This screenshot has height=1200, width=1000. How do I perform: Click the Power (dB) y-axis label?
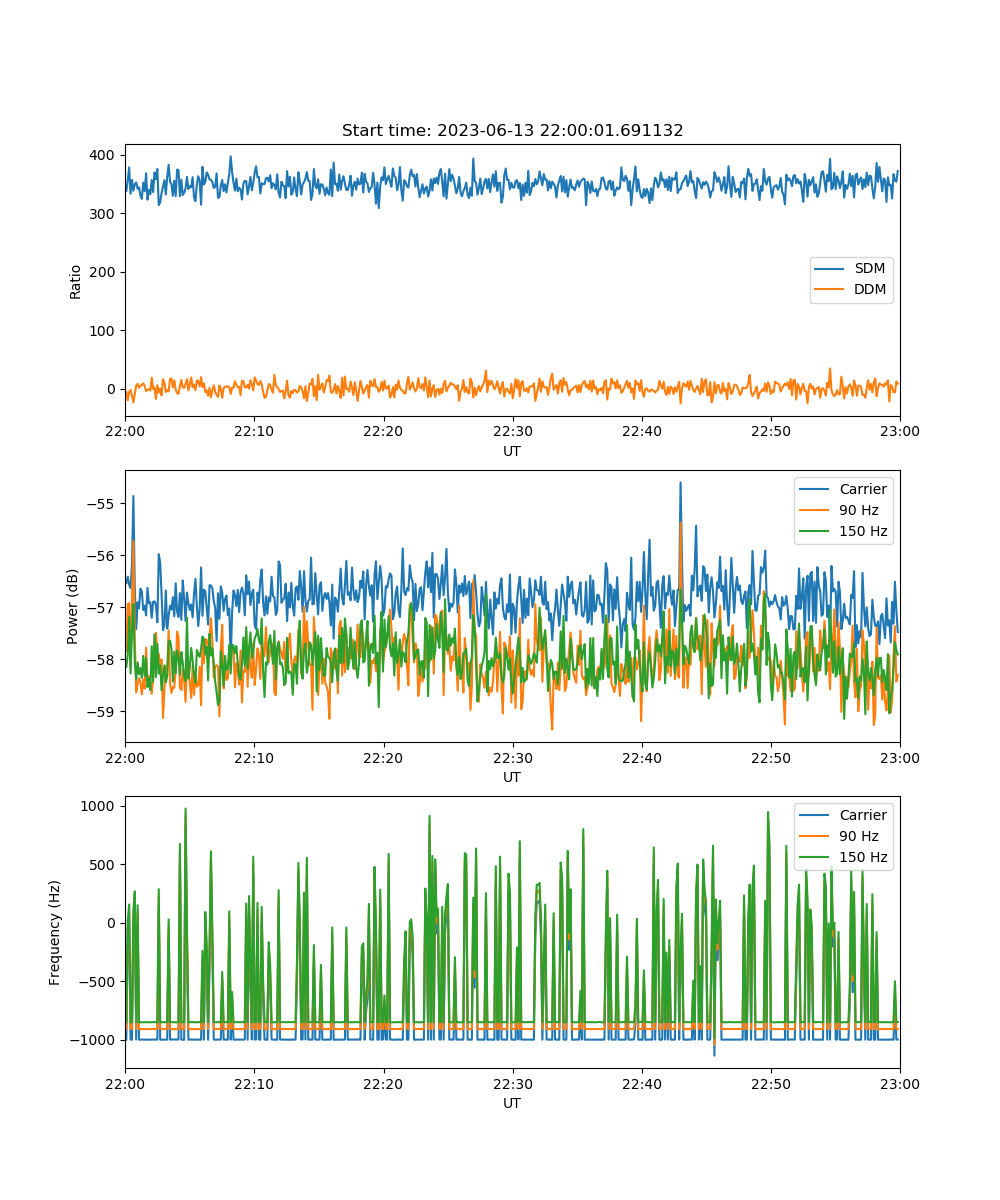(73, 606)
